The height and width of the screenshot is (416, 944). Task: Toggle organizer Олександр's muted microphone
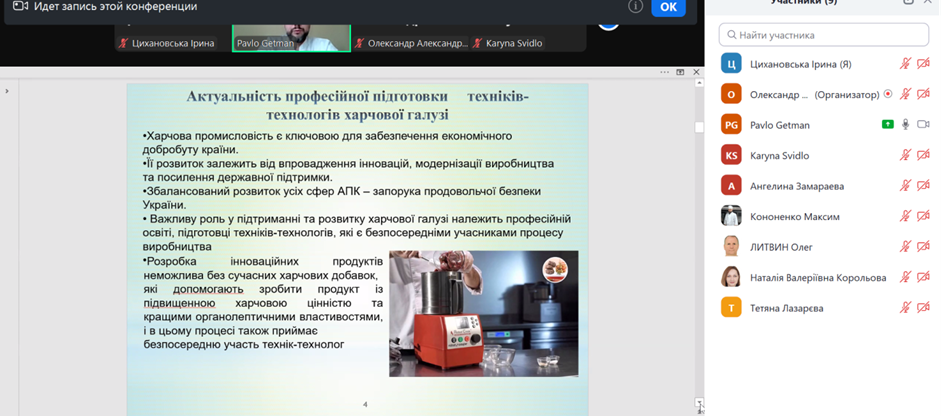point(905,94)
